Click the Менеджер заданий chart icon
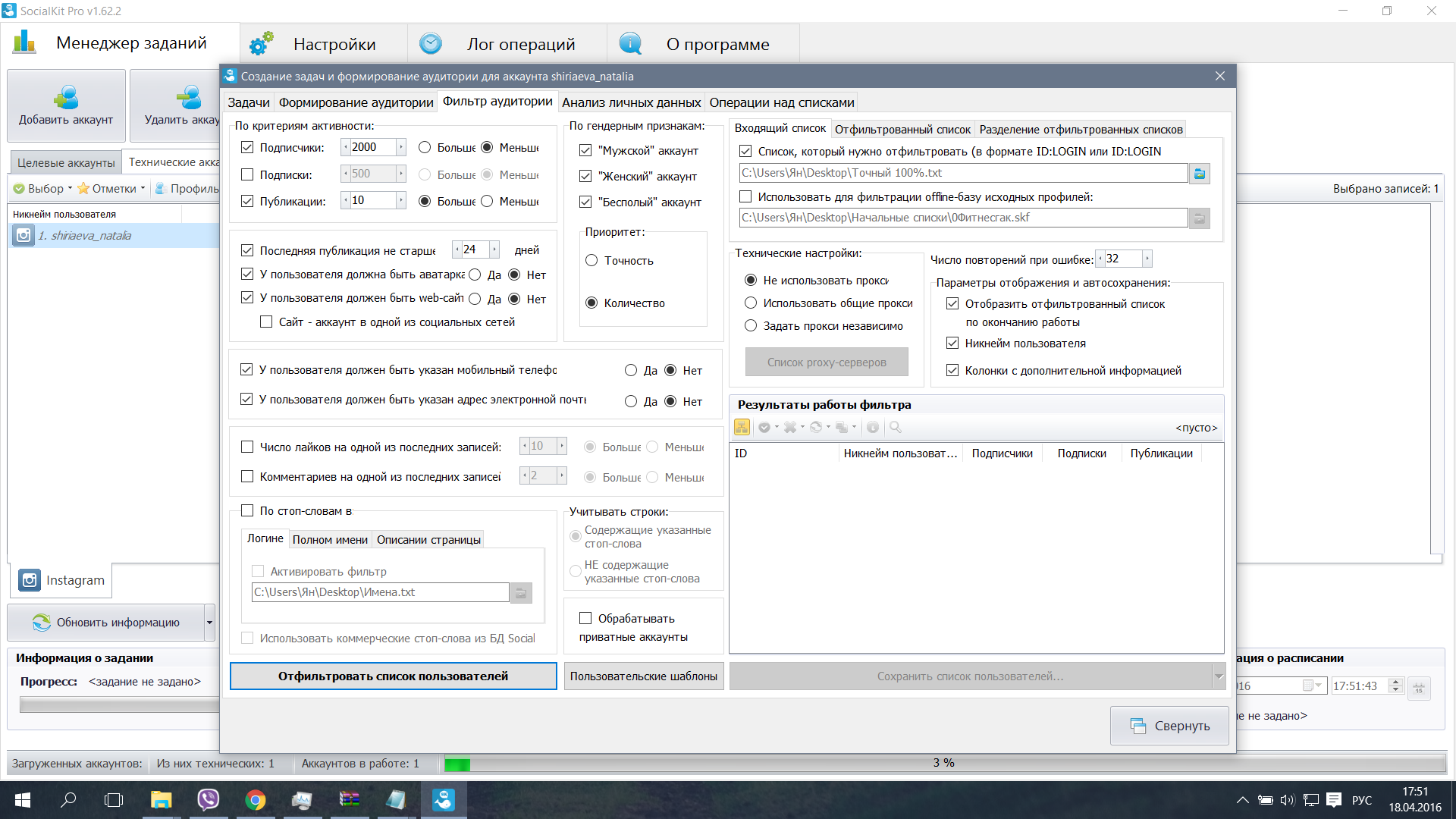This screenshot has width=1456, height=819. [24, 42]
